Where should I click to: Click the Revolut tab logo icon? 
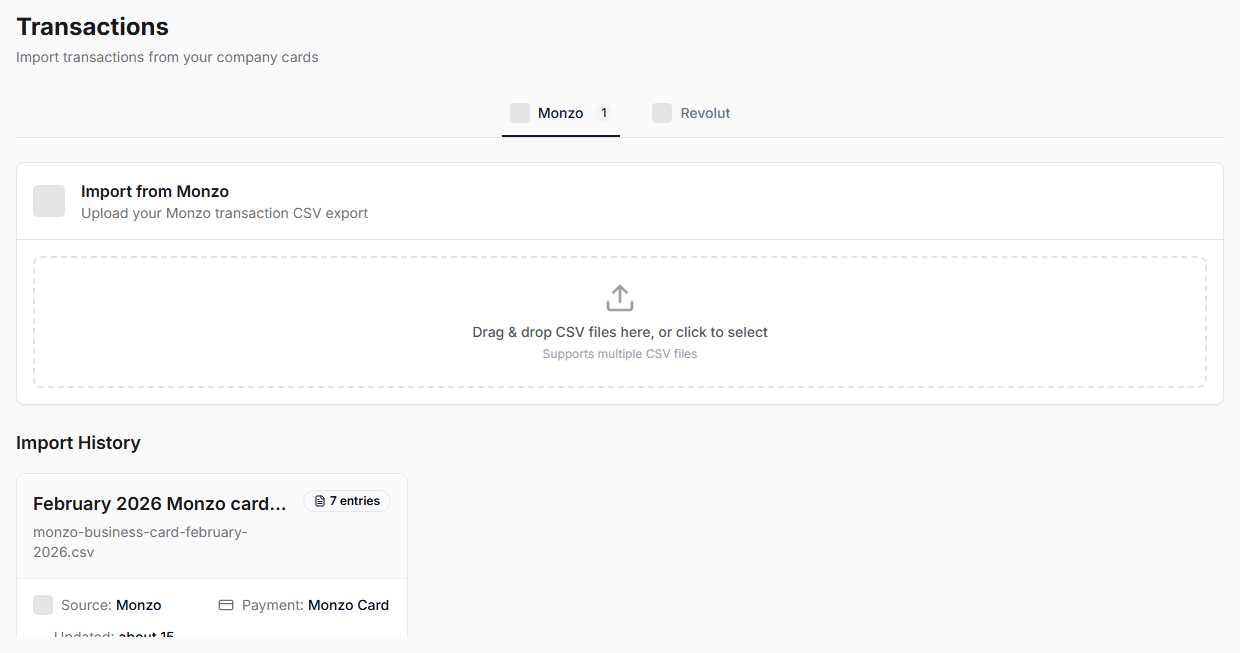pos(662,113)
